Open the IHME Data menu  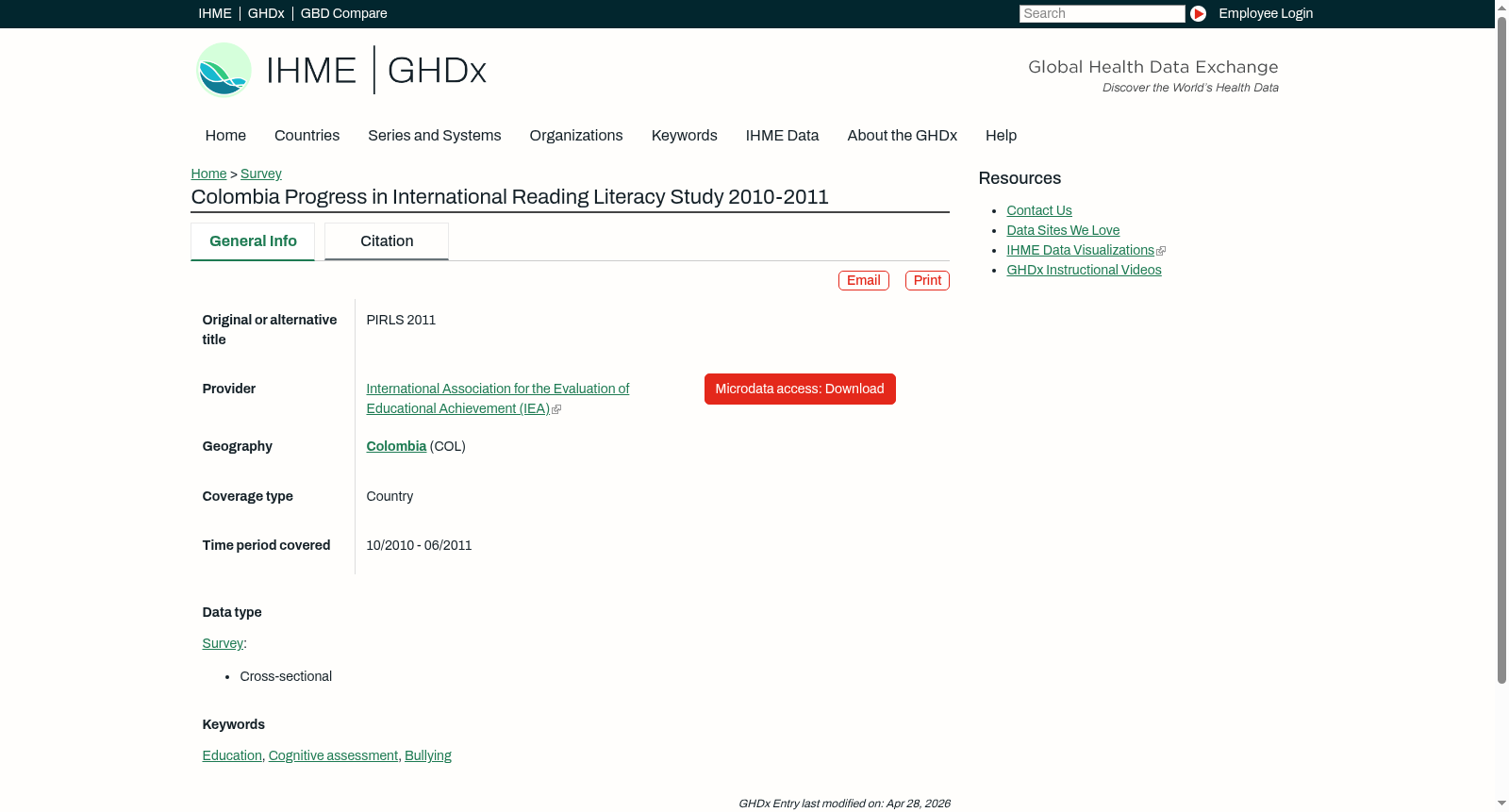783,136
